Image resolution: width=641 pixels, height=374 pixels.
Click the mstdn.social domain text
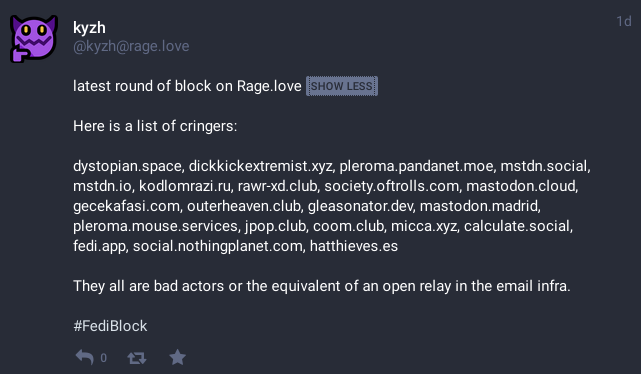point(543,166)
